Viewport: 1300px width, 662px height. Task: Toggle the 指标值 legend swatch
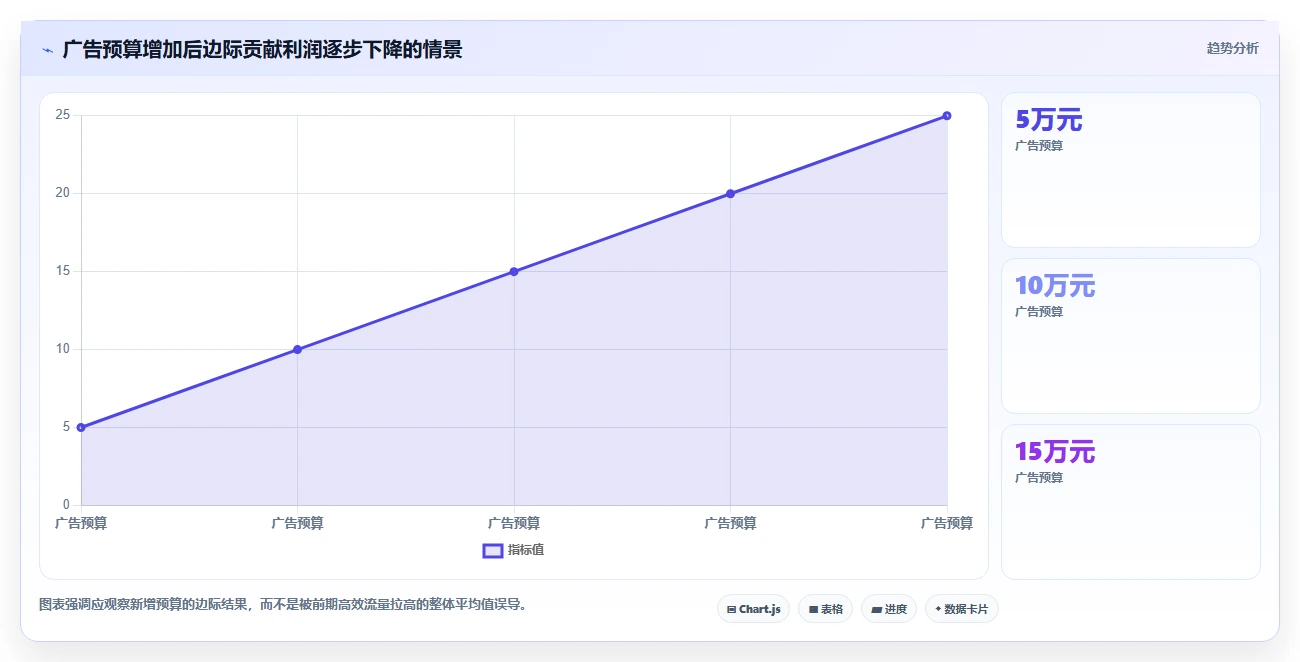(x=493, y=550)
